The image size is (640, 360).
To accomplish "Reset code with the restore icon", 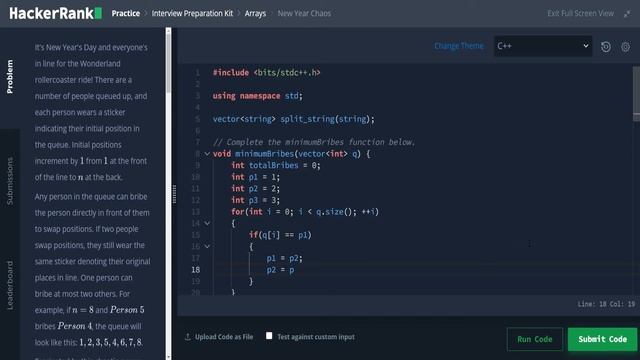I will [x=606, y=47].
